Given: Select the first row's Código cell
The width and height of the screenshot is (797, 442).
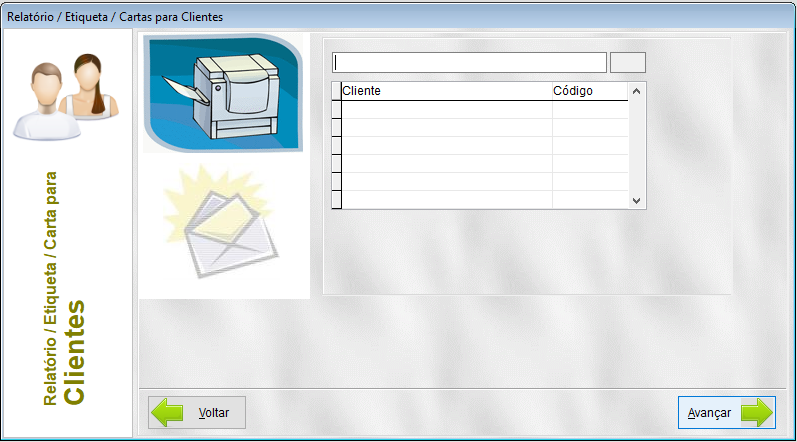Looking at the screenshot, I should (589, 110).
